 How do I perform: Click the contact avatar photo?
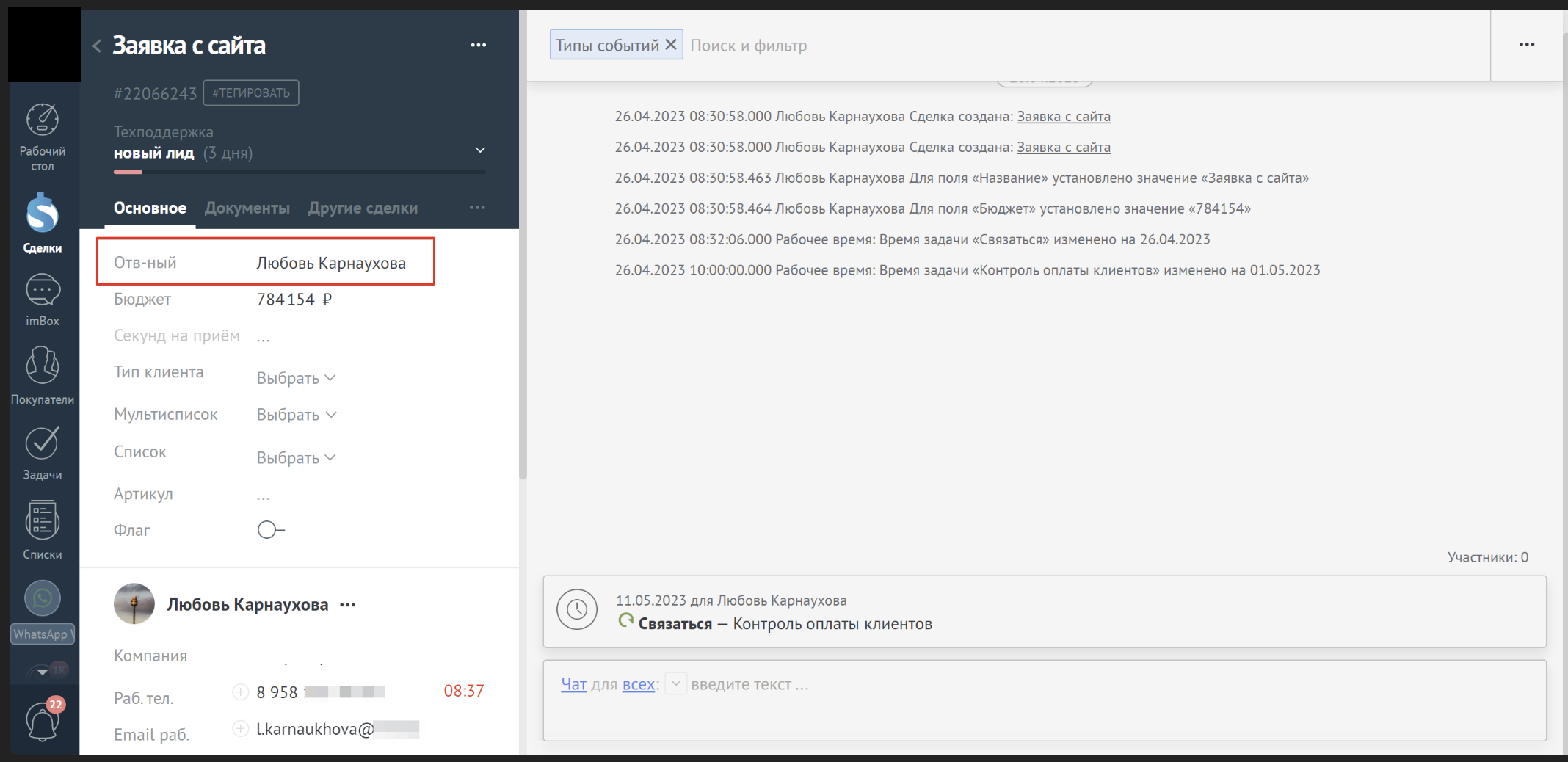pyautogui.click(x=134, y=604)
